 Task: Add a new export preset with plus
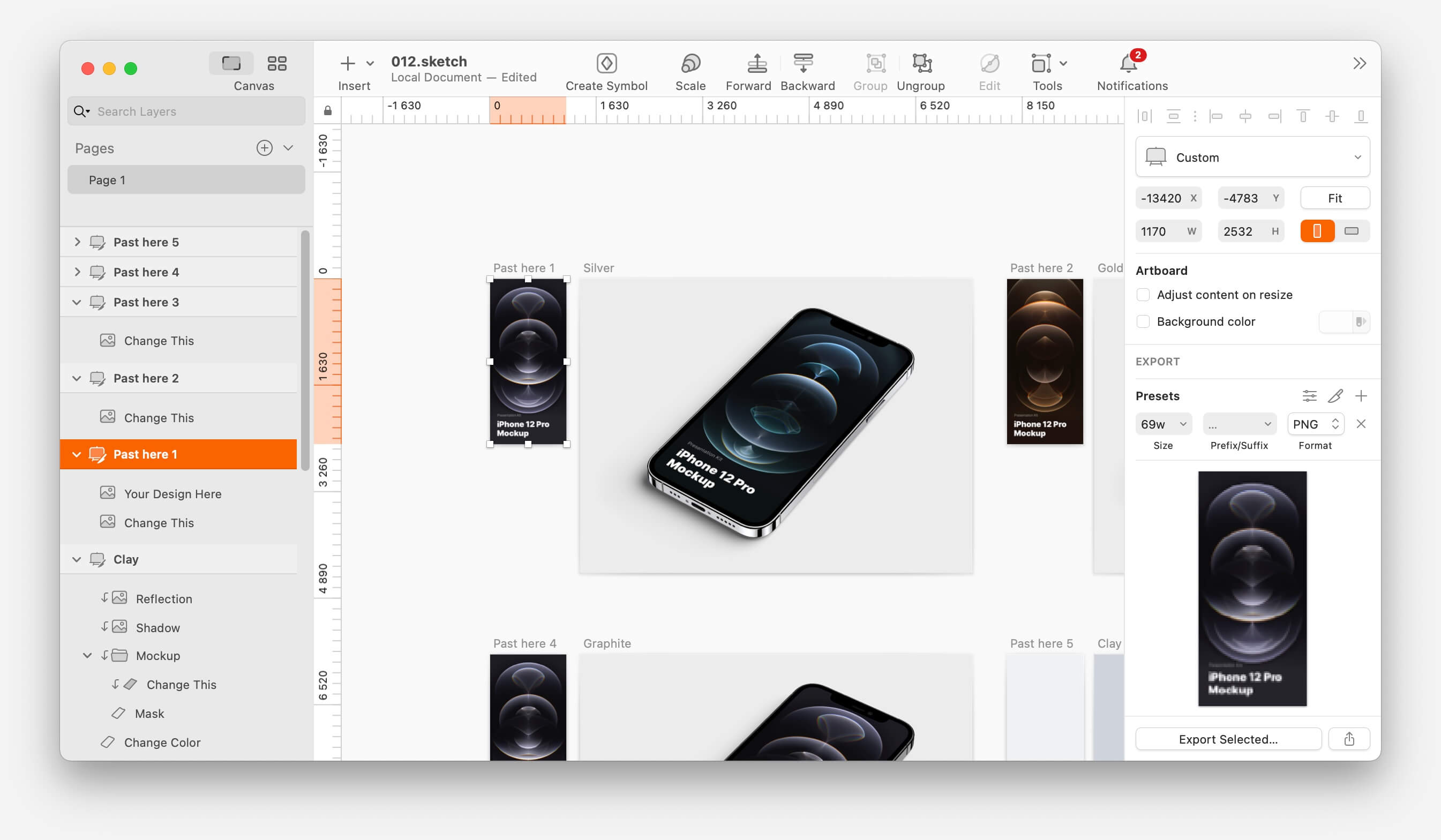[1361, 396]
